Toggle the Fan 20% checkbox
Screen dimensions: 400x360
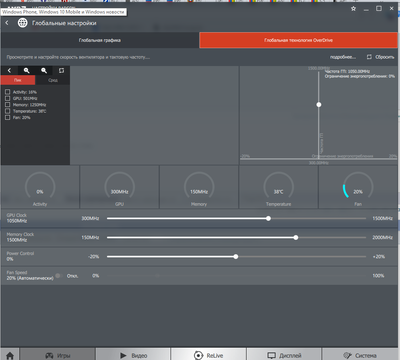click(8, 117)
